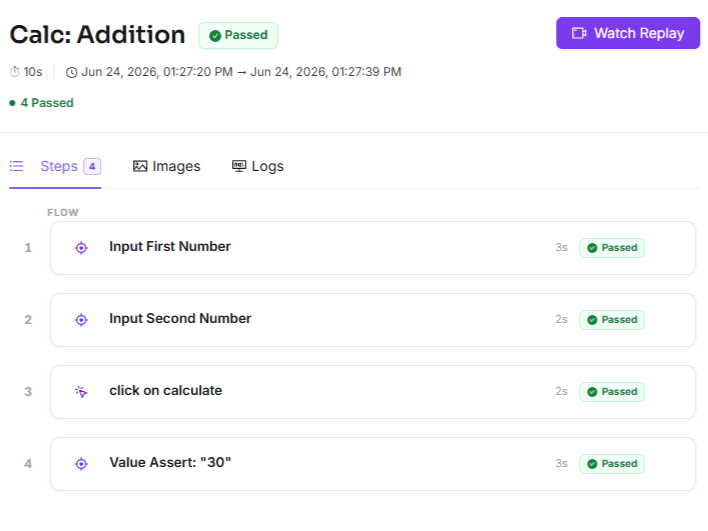708x531 pixels.
Task: Expand the click on calculate step
Action: tap(373, 391)
